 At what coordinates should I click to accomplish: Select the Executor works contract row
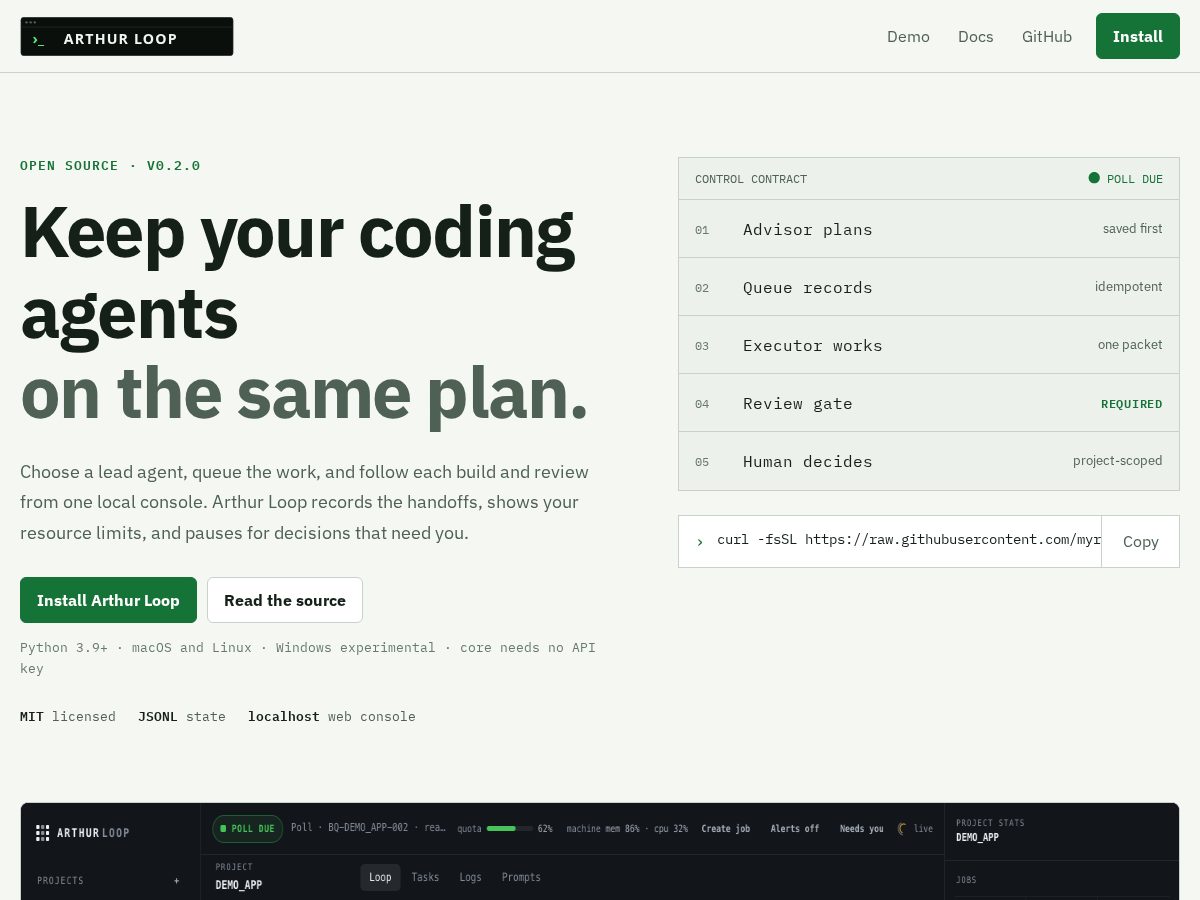point(929,345)
